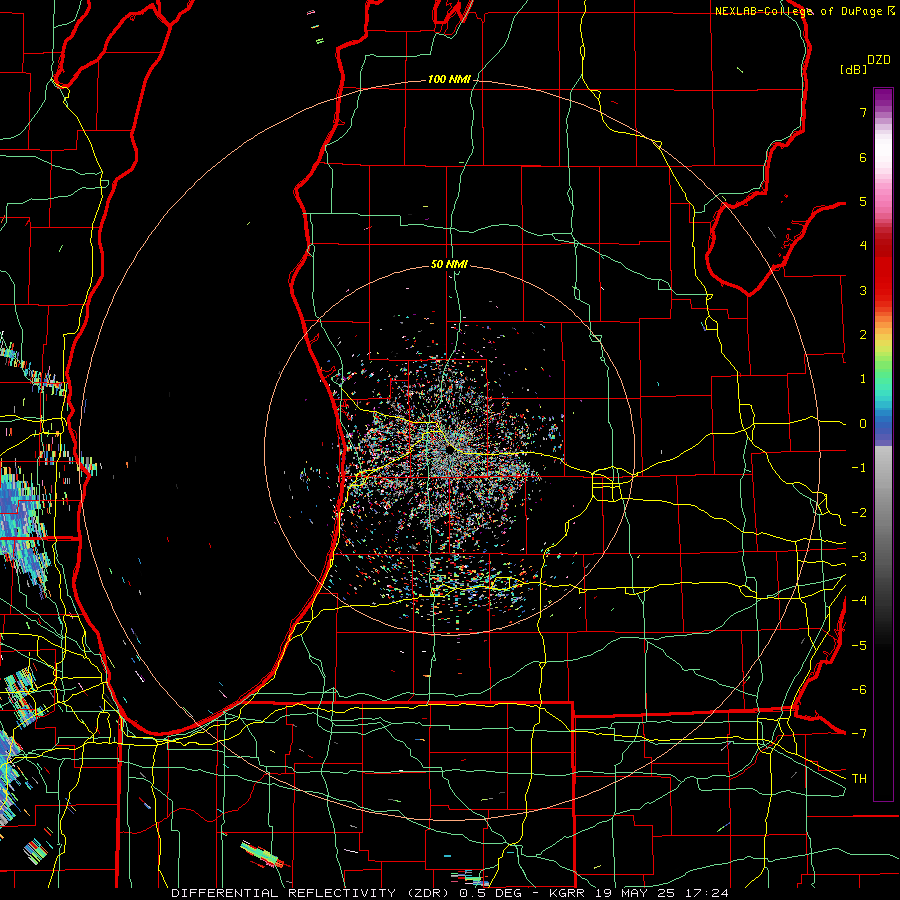The image size is (900, 900).
Task: Click the -3 value on color scale
Action: click(859, 557)
